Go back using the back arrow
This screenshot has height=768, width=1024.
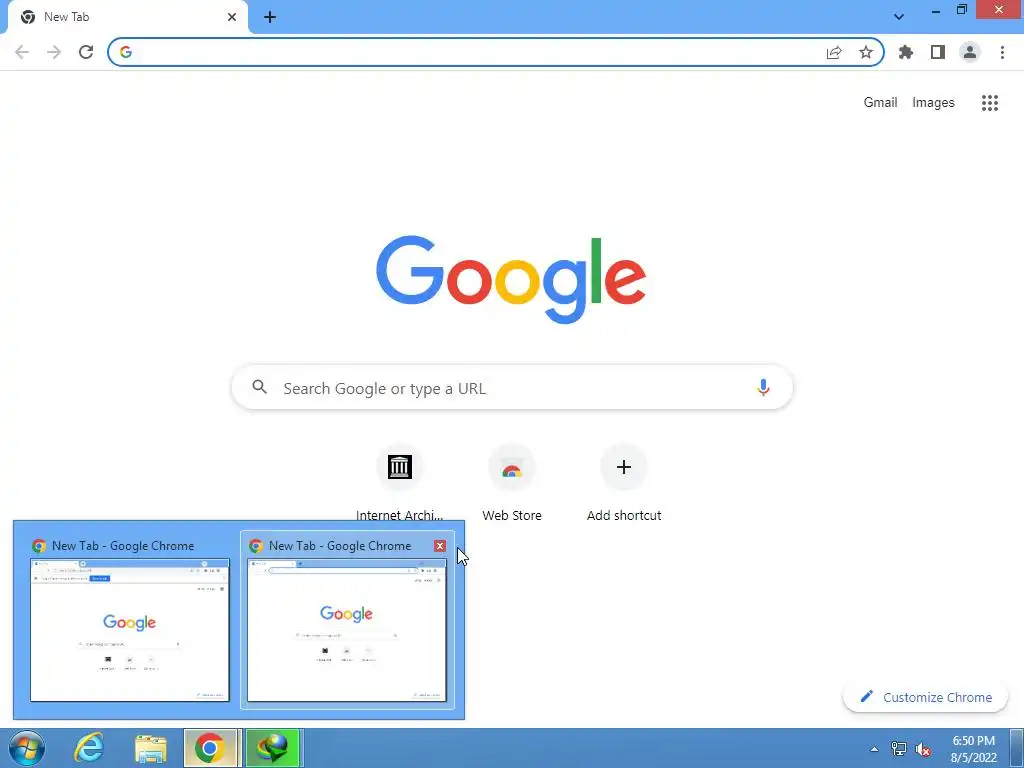pos(22,52)
